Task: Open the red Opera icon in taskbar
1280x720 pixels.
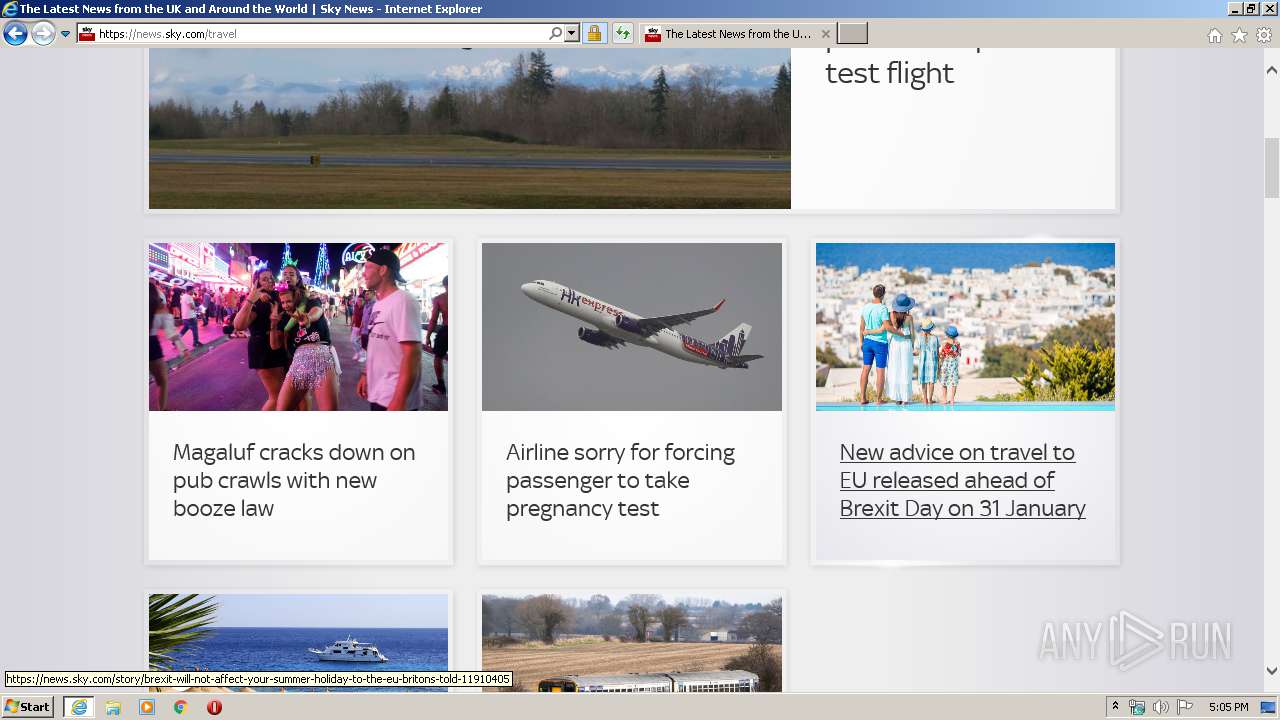Action: [x=214, y=707]
